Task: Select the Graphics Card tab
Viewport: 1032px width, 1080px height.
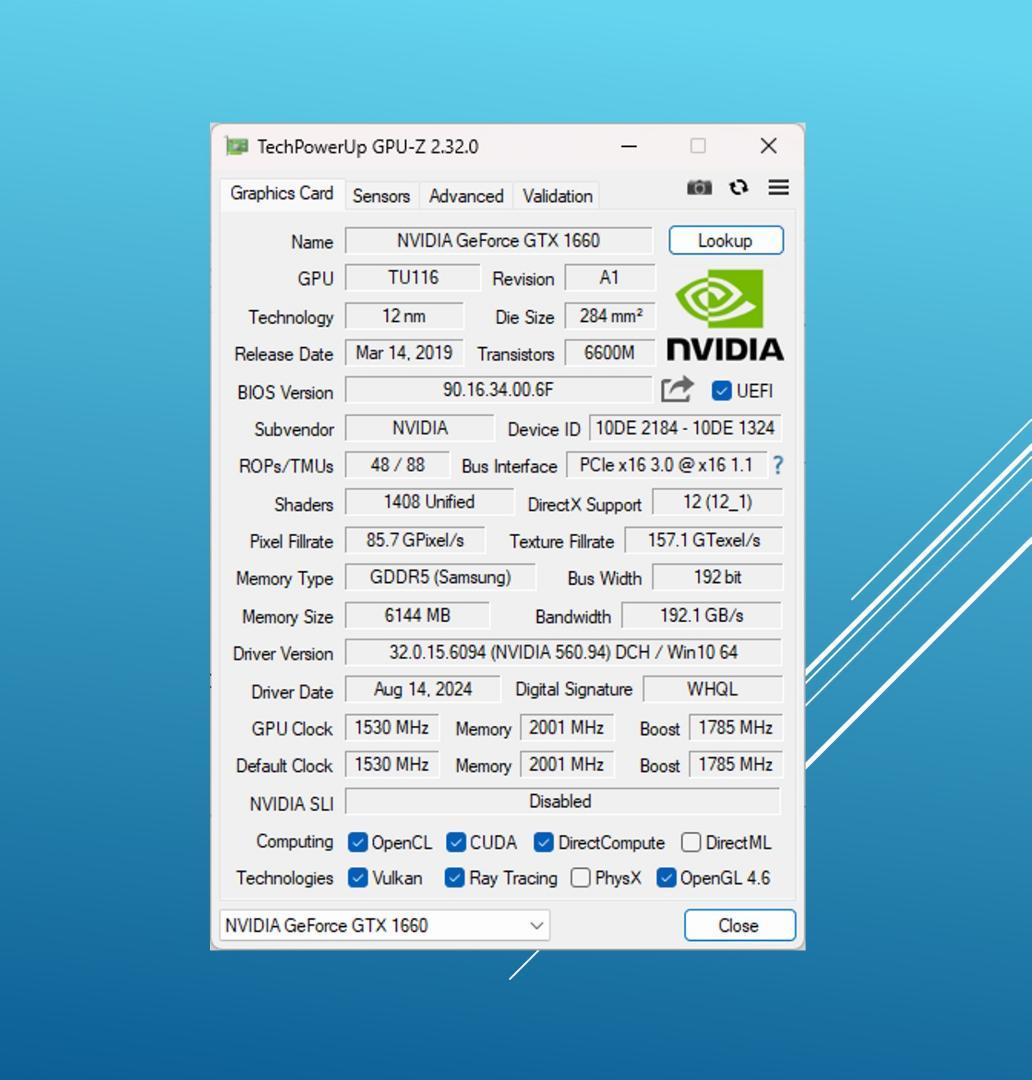Action: coord(282,194)
